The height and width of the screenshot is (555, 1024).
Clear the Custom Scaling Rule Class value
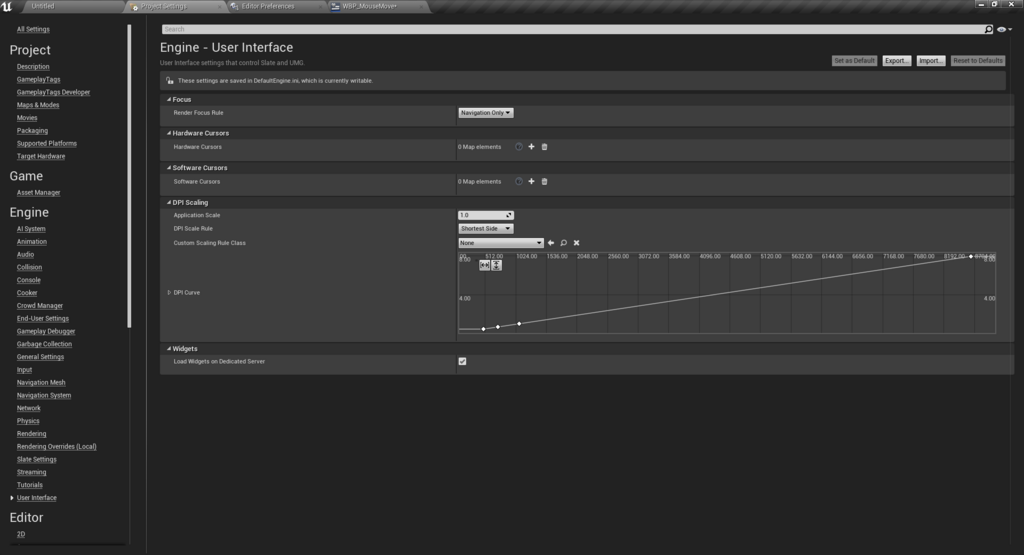(x=577, y=243)
